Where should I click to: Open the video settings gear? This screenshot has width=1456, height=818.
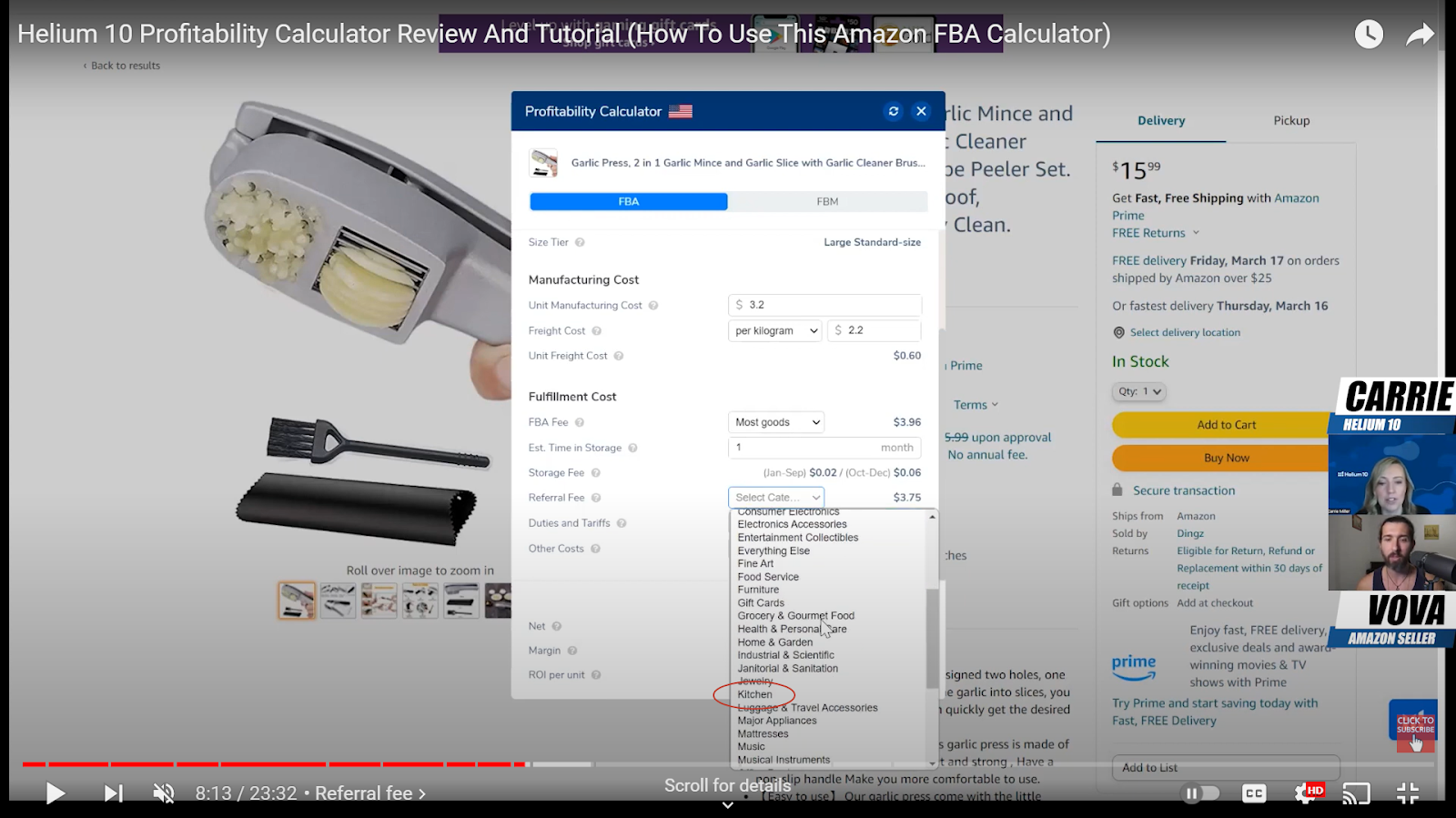pos(1307,793)
